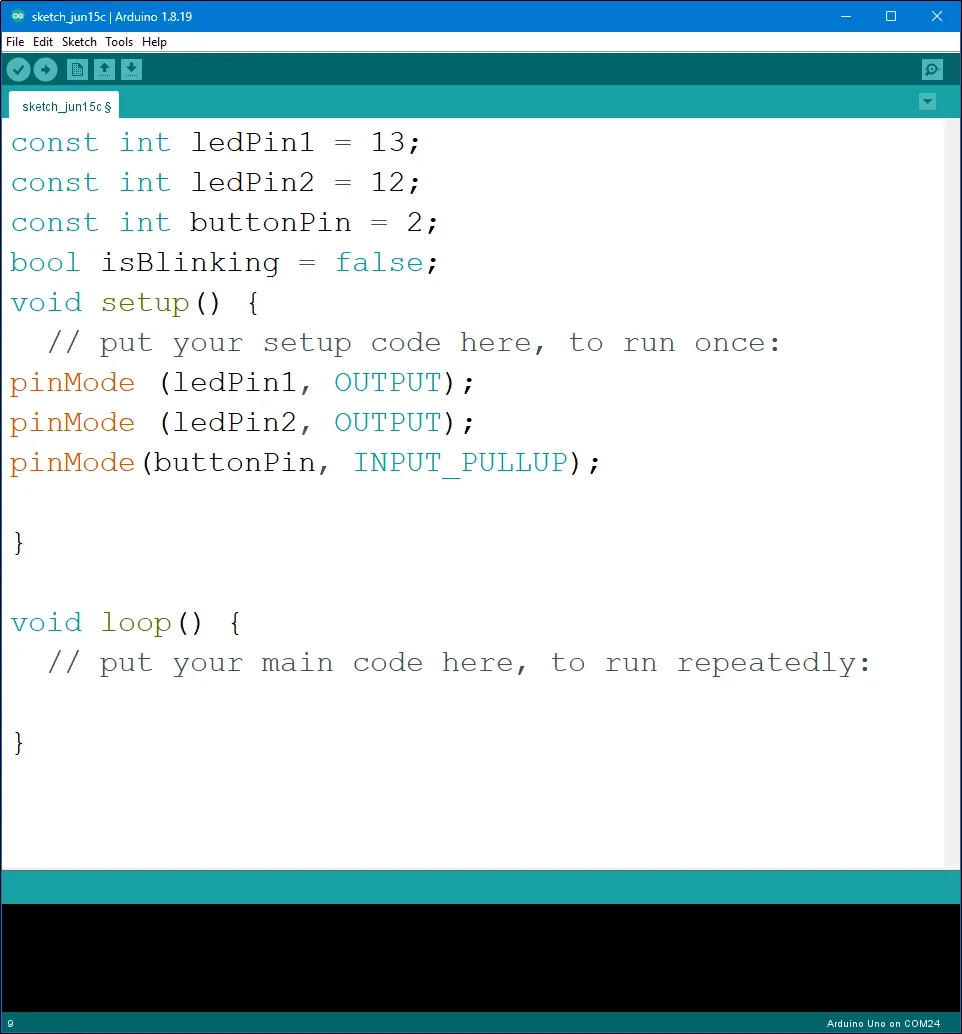Click the 'void loop() {' line
962x1034 pixels.
(x=126, y=623)
